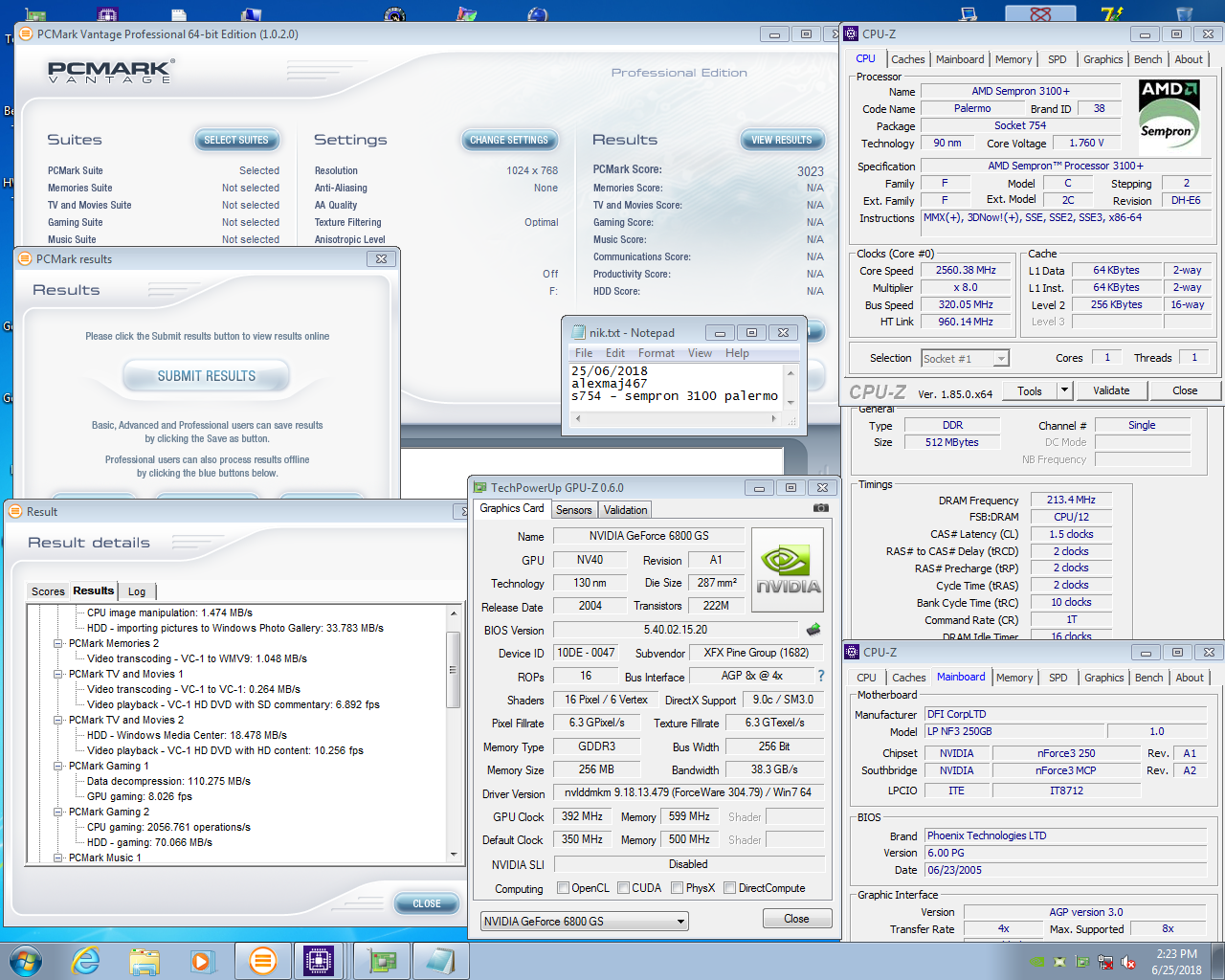Open the Format menu in Notepad
This screenshot has height=980, width=1225.
[x=657, y=353]
